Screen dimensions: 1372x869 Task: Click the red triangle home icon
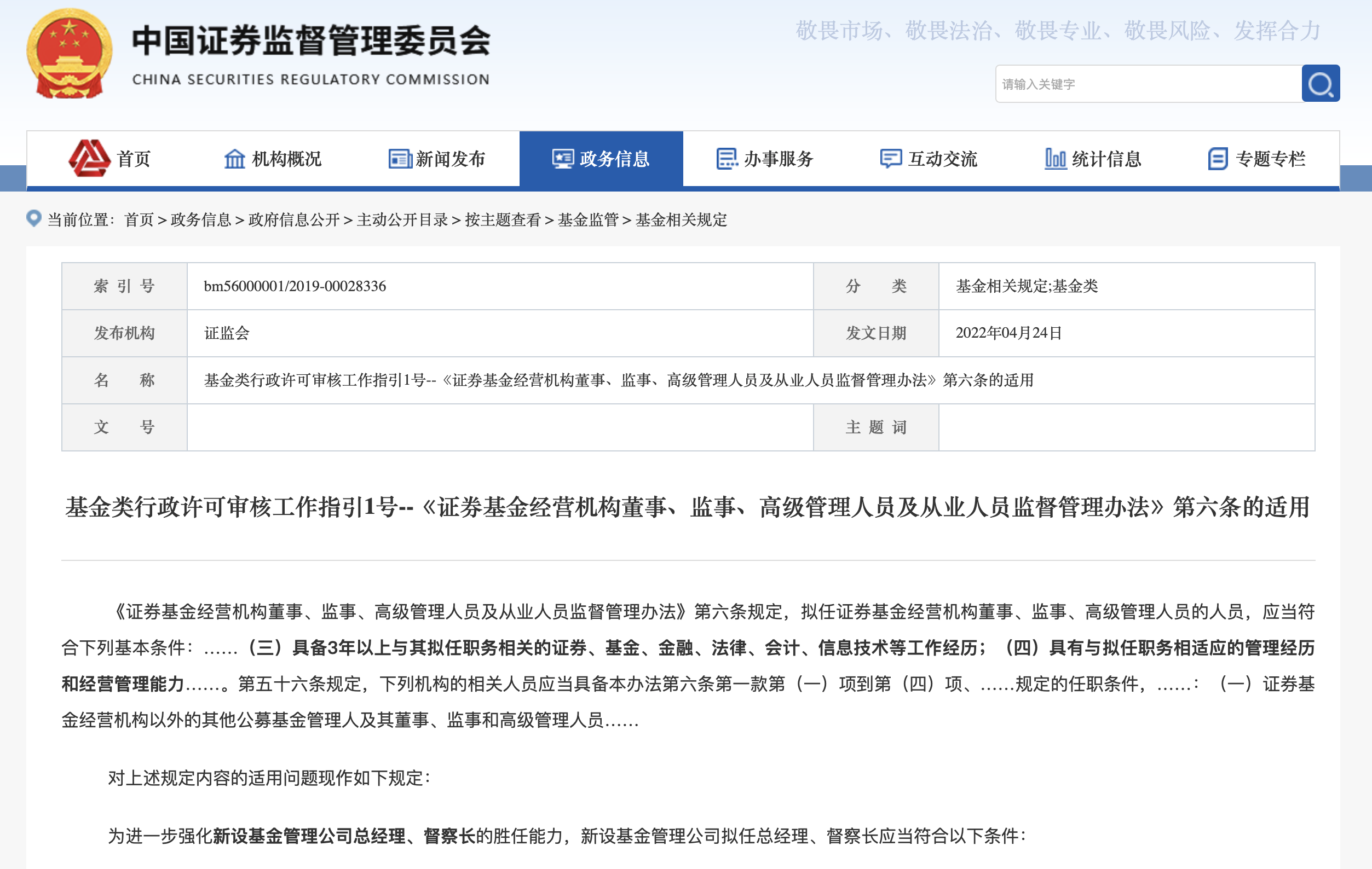(89, 158)
